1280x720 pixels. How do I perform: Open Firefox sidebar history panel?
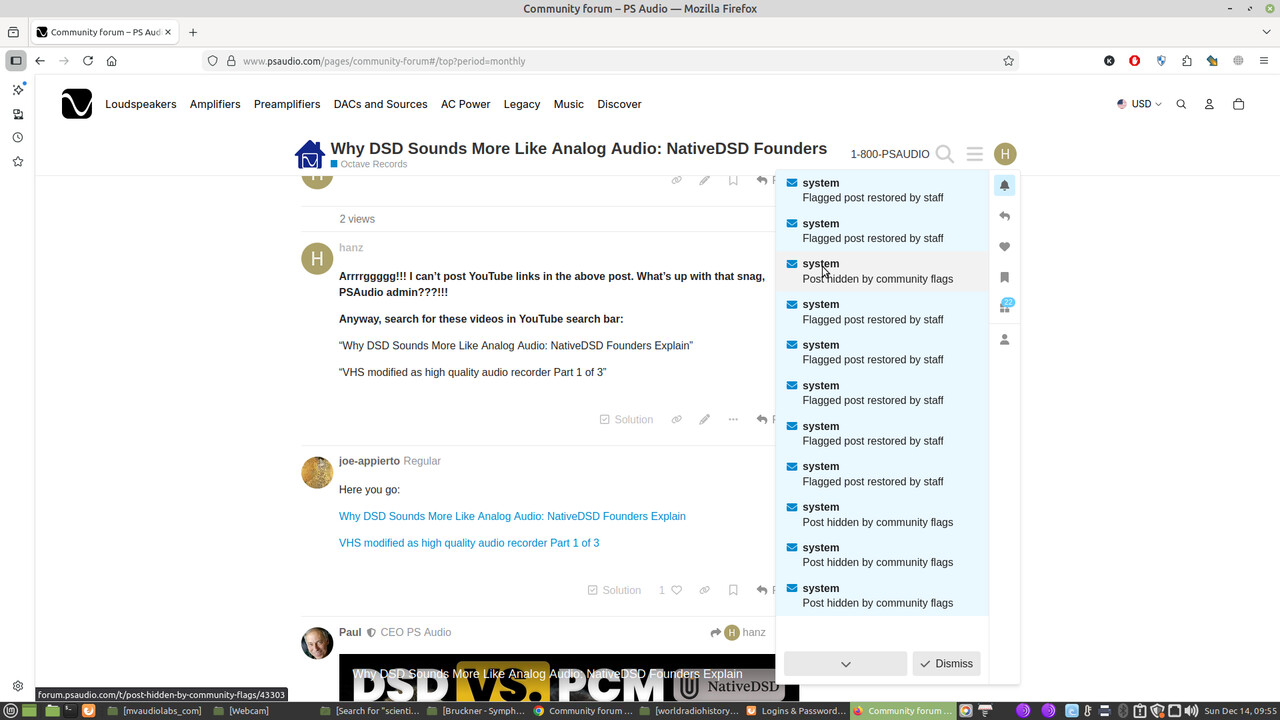pos(17,138)
